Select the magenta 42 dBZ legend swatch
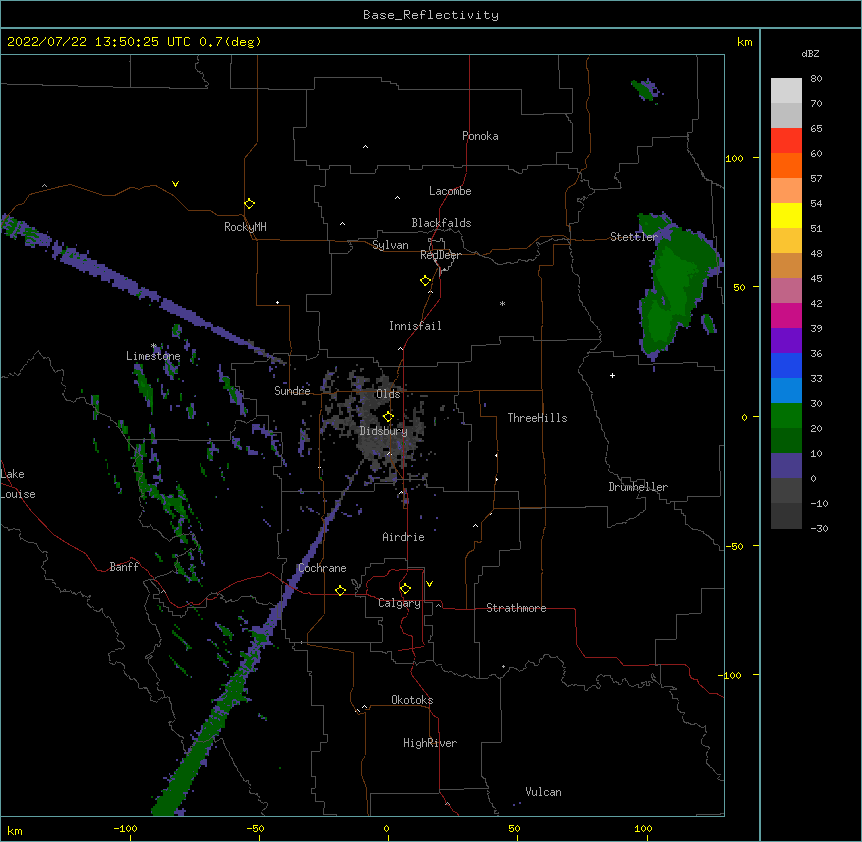This screenshot has width=862, height=842. click(x=786, y=315)
